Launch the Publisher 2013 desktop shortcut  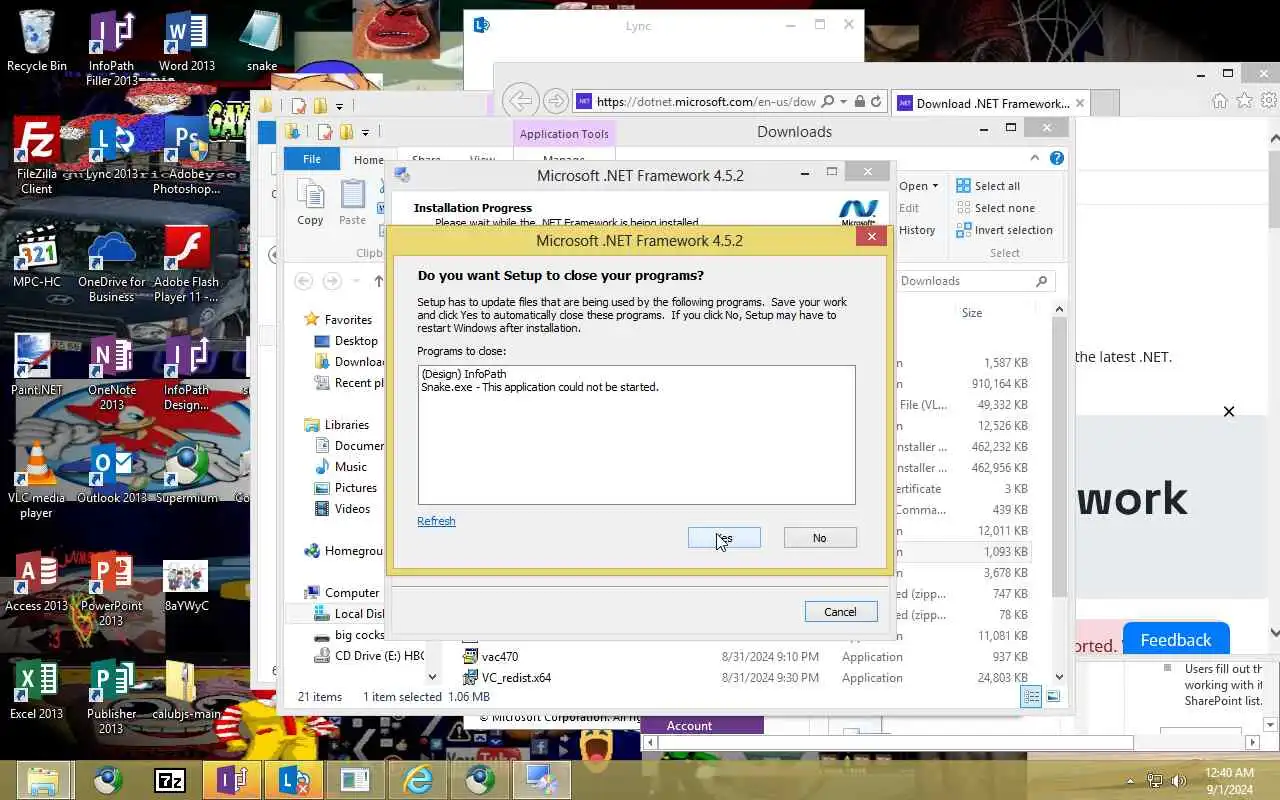tap(111, 696)
